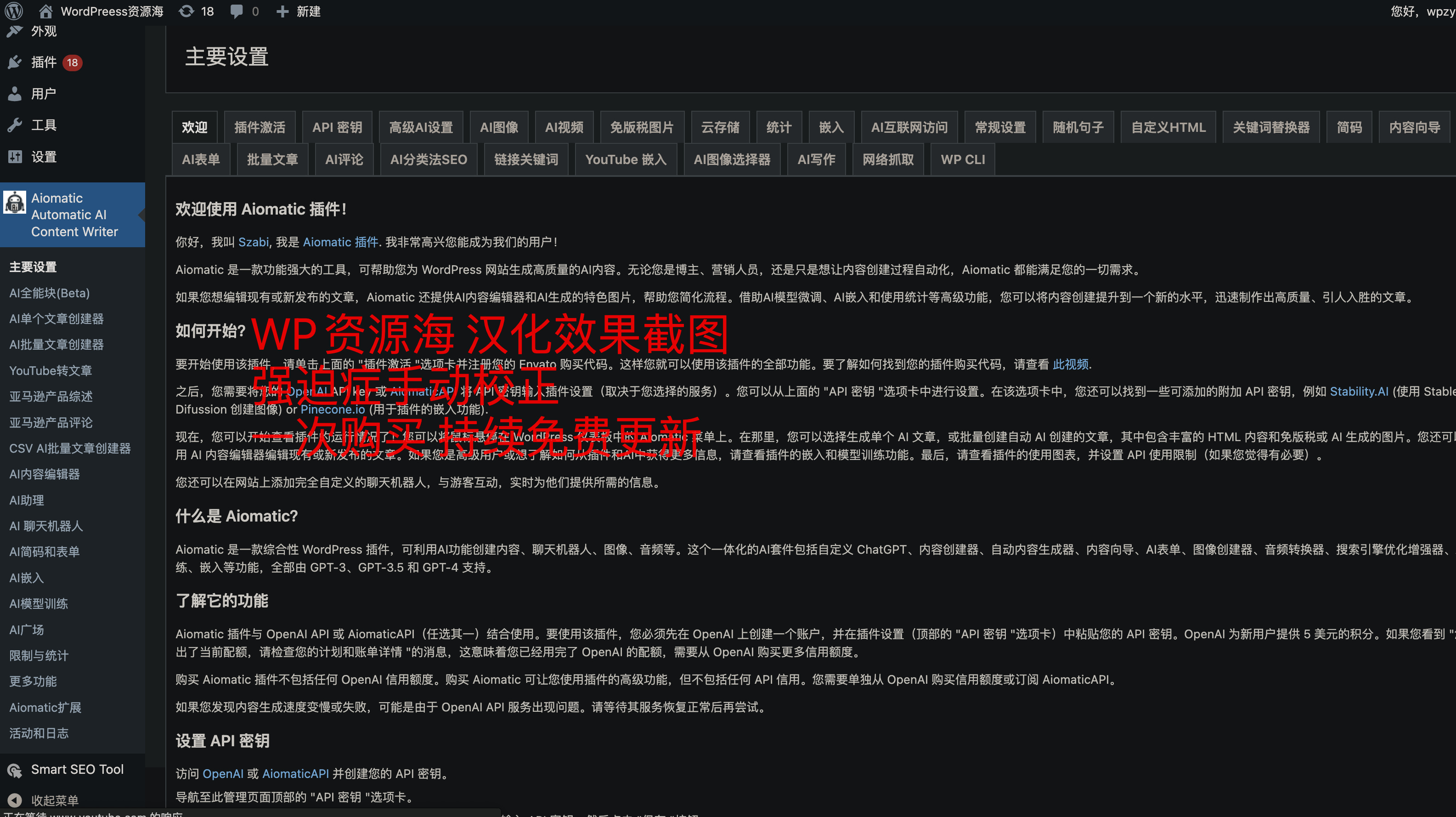The width and height of the screenshot is (1456, 817).
Task: Go to 活动和日志
Action: 39,733
